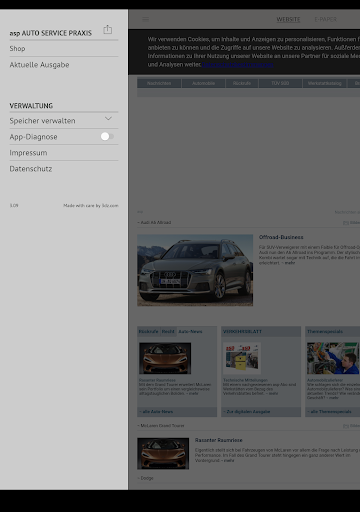The width and height of the screenshot is (360, 512).
Task: Open the hamburger menu icon in top bar
Action: pyautogui.click(x=146, y=19)
